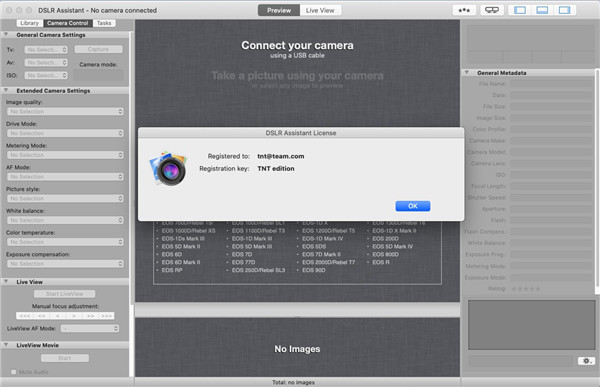Click the Camera Make metadata field
Screen dimensions: 600x387
(551, 141)
